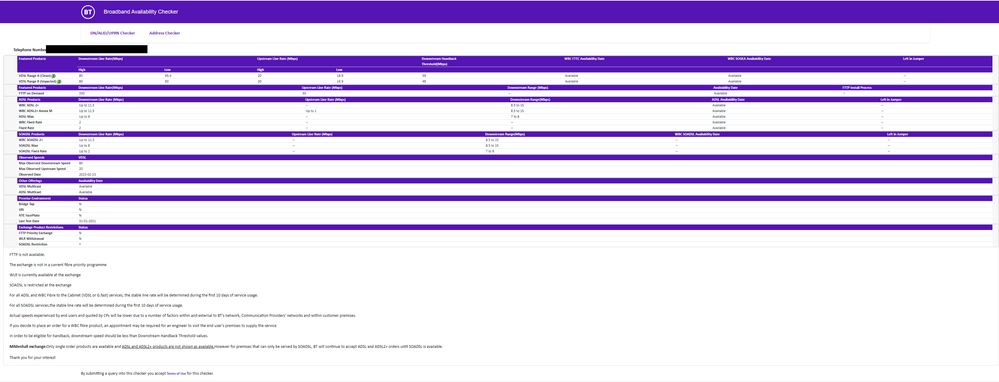Click the FTTP Install Process column header
Screen dimensions: 999x382
click(x=856, y=87)
